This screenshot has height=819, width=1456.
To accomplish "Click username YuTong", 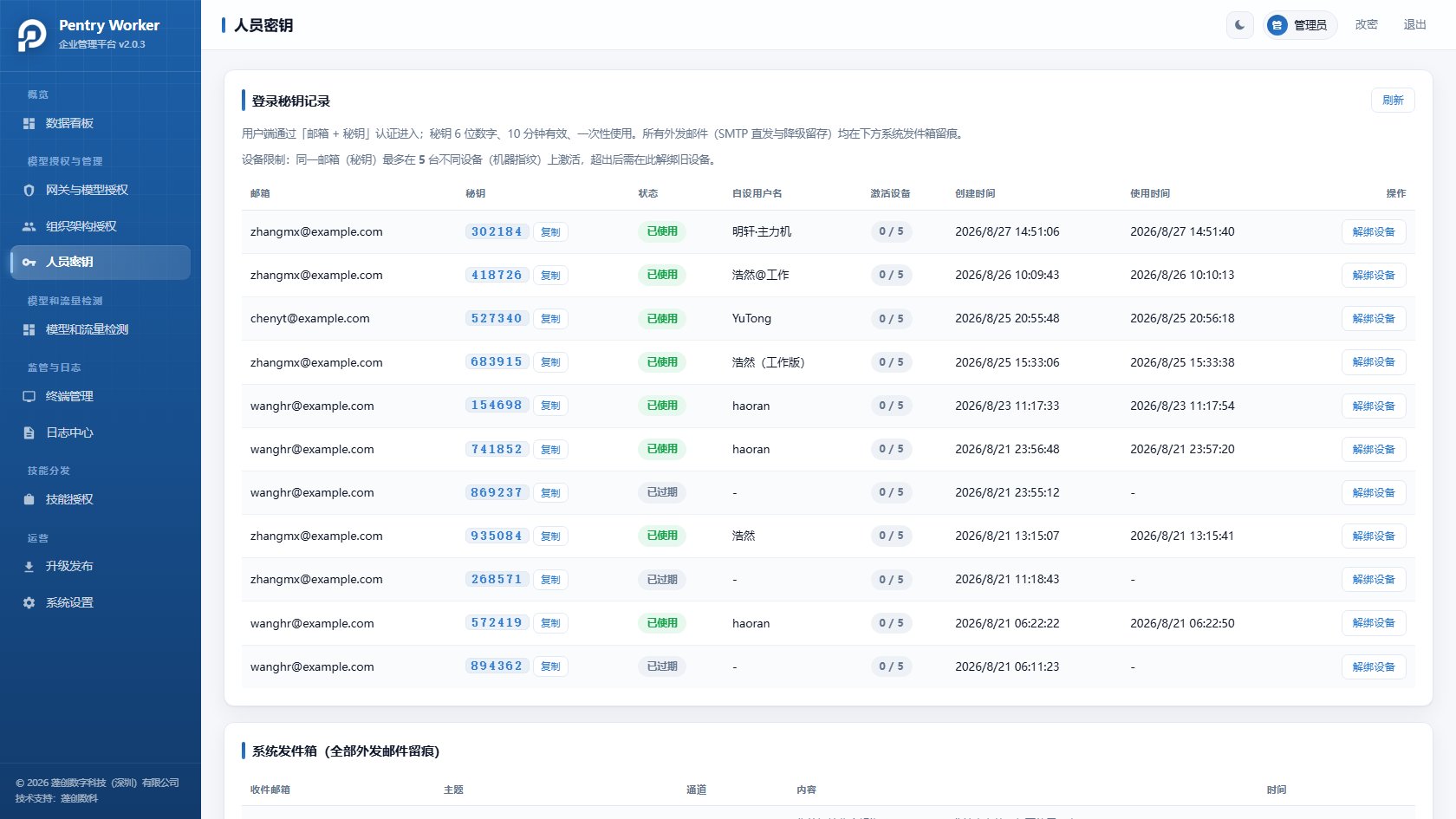I will [x=751, y=318].
